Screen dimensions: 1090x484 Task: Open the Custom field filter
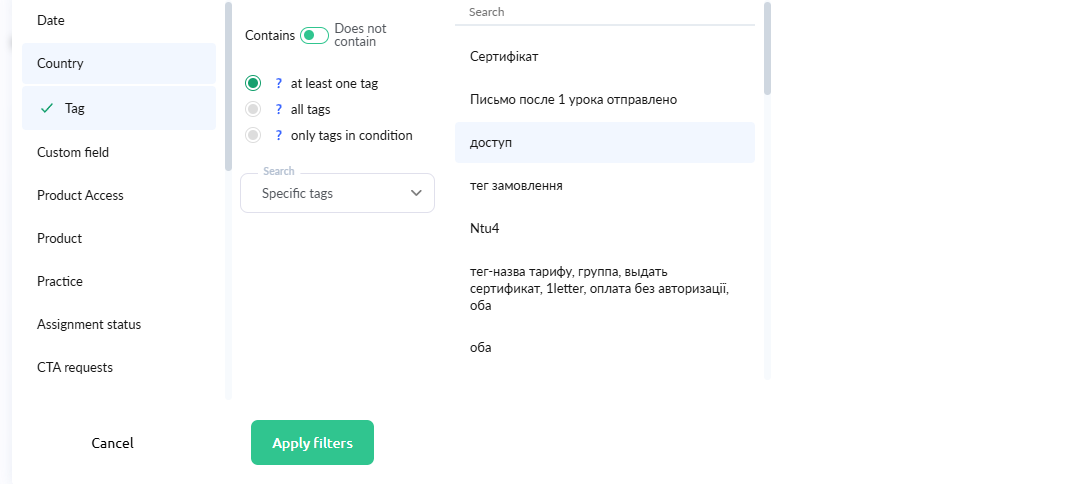click(x=119, y=152)
